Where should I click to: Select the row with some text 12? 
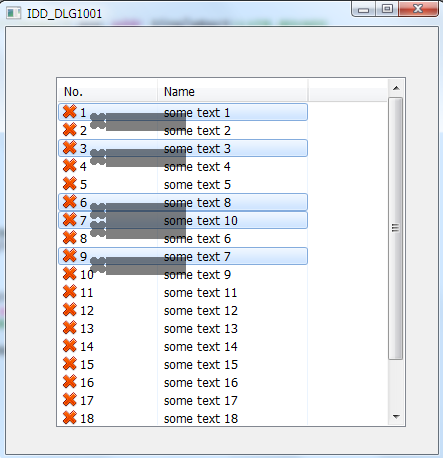(183, 311)
